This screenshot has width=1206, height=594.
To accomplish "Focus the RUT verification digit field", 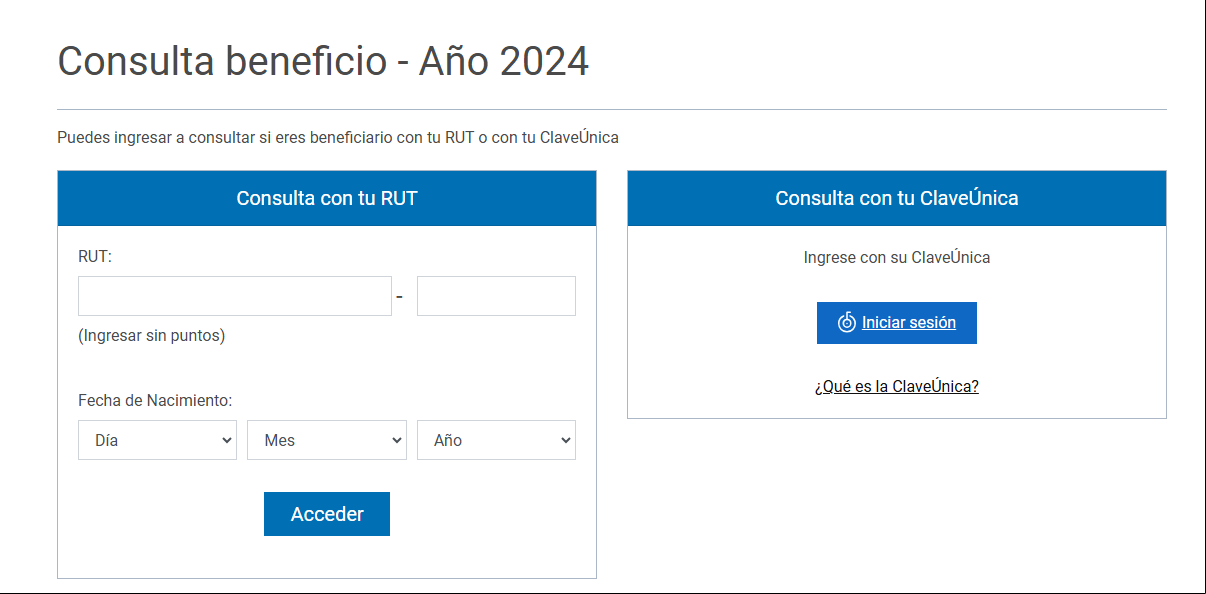I will [x=496, y=296].
